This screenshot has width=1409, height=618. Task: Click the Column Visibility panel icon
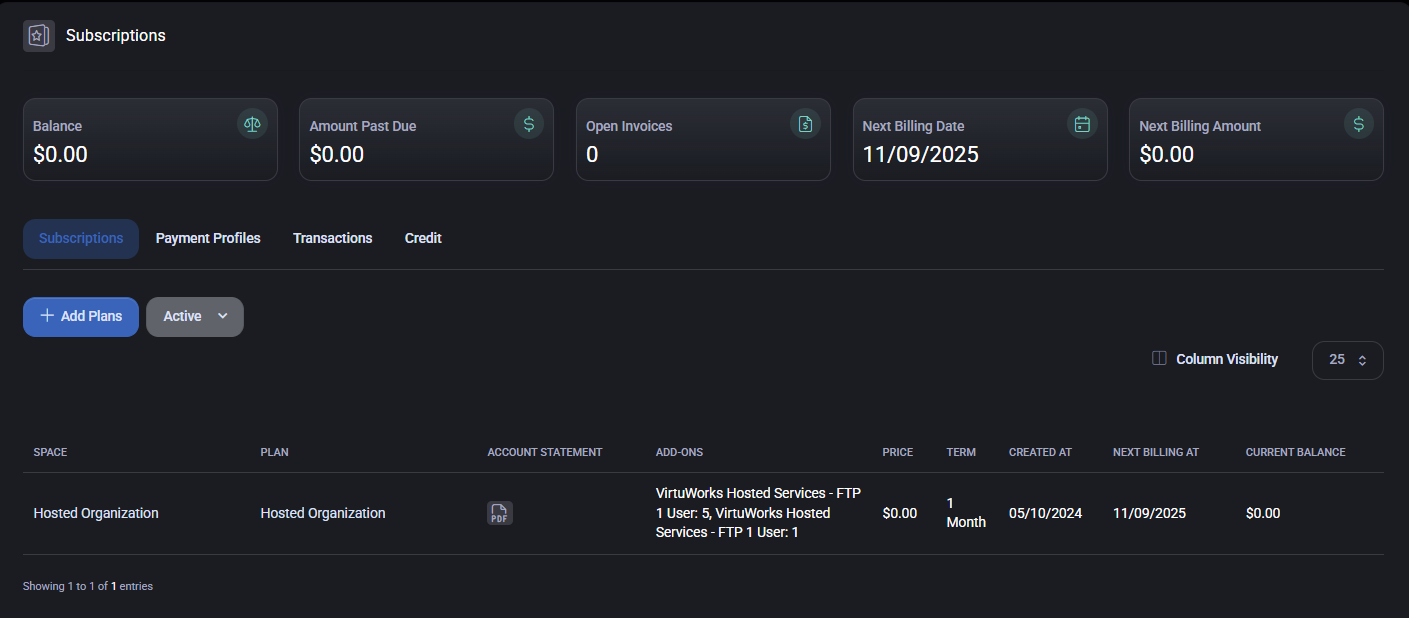click(1159, 359)
